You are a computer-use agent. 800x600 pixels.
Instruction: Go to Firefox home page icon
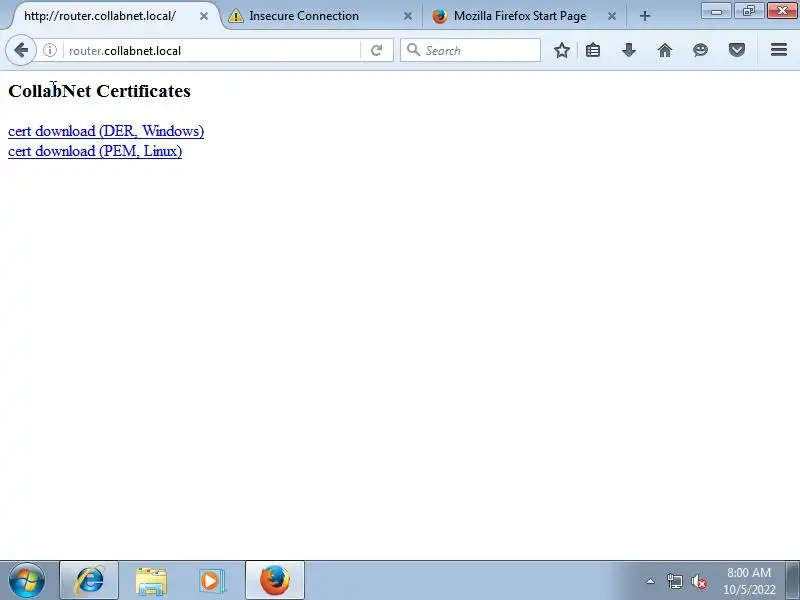[665, 51]
